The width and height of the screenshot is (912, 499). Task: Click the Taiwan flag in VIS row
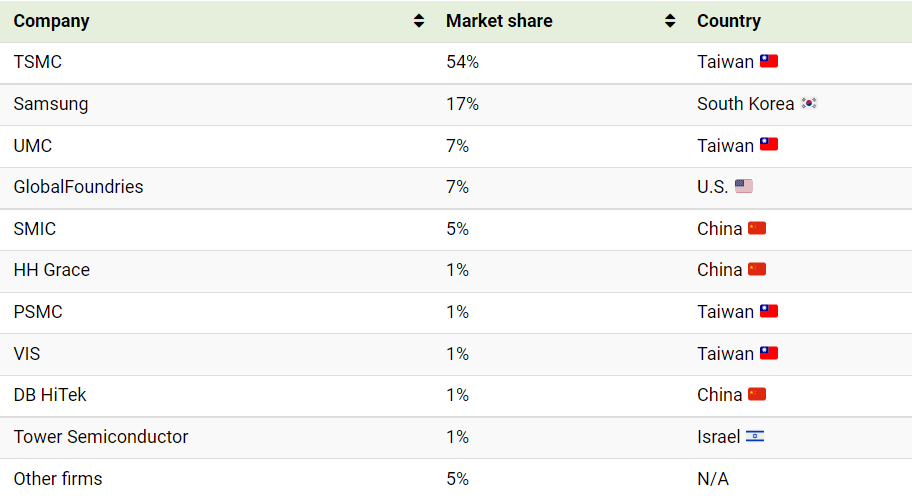(769, 353)
